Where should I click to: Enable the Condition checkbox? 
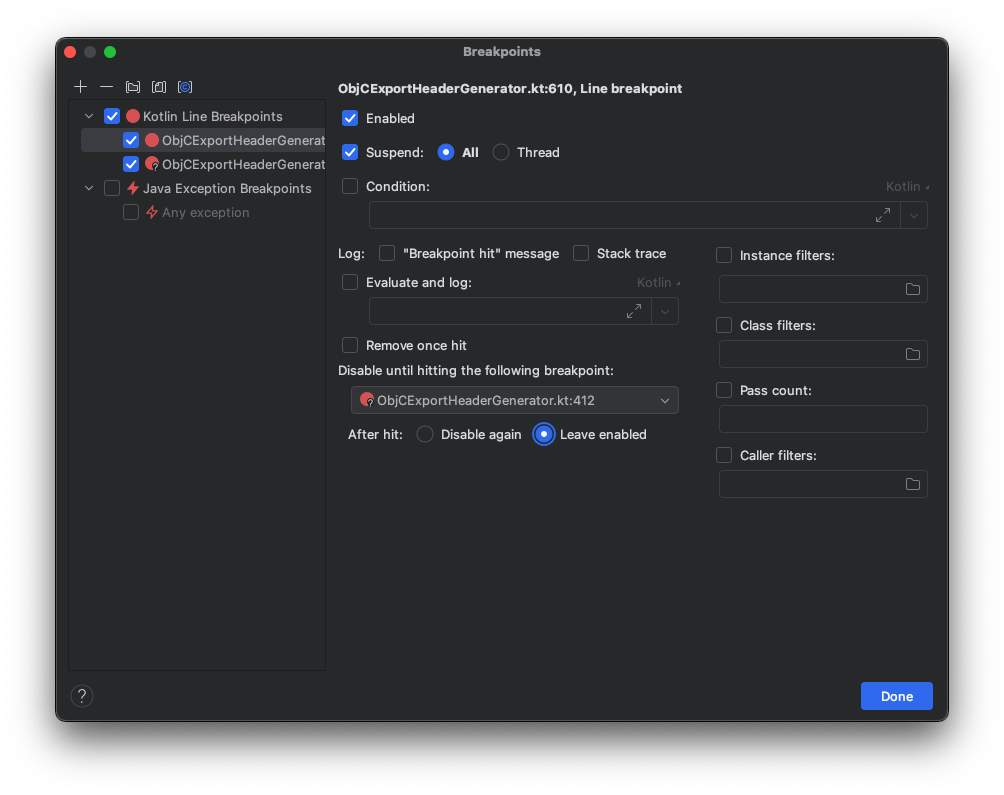coord(350,186)
